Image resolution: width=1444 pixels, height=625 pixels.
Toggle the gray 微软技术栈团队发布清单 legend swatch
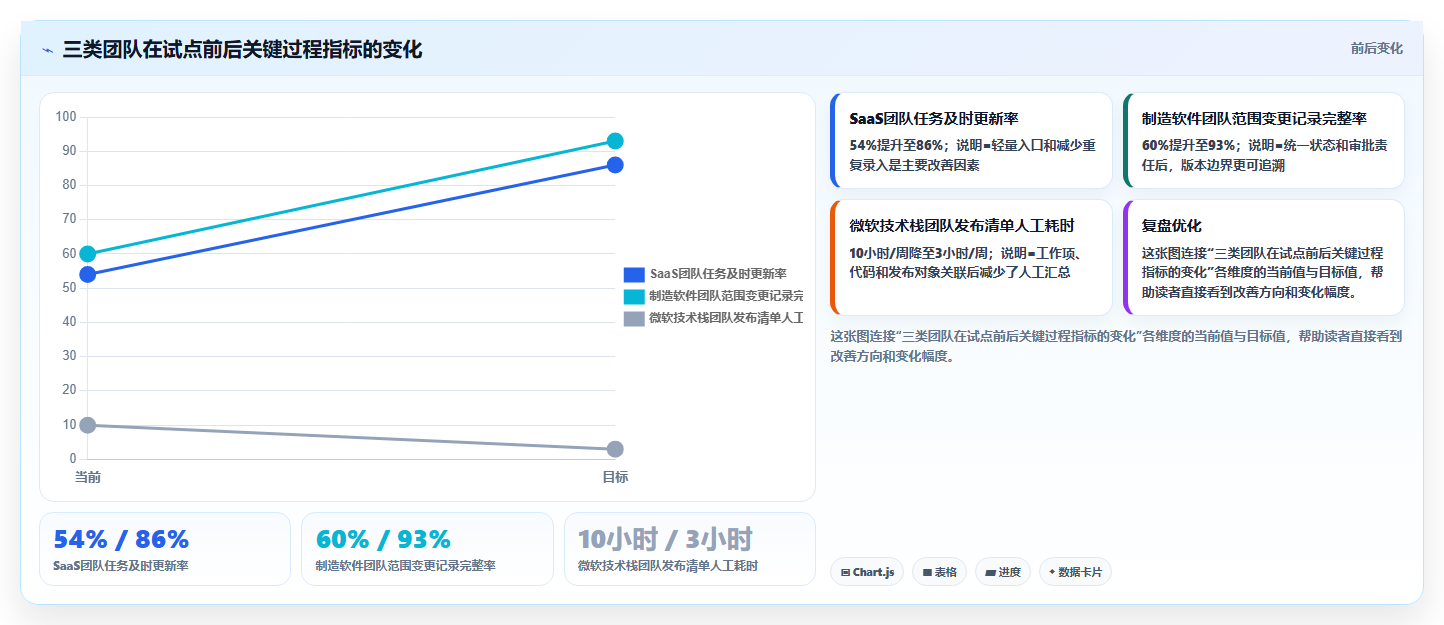click(634, 318)
